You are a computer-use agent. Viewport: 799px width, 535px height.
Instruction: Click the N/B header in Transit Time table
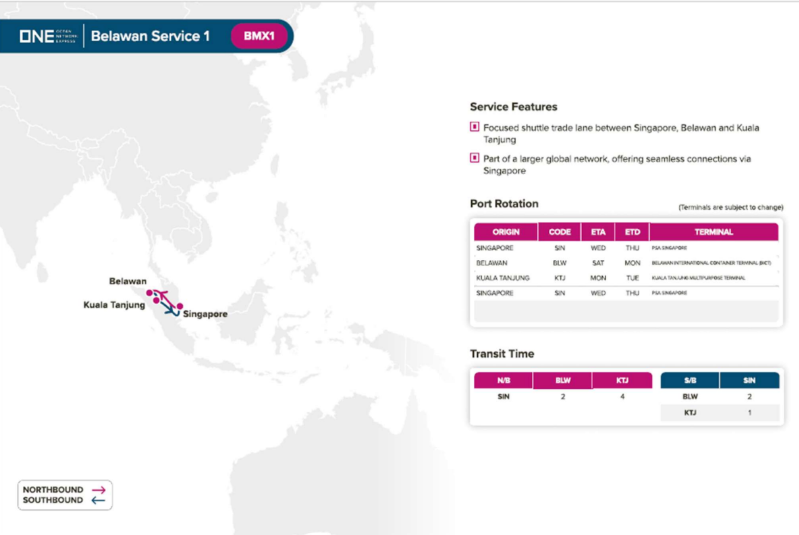[502, 380]
